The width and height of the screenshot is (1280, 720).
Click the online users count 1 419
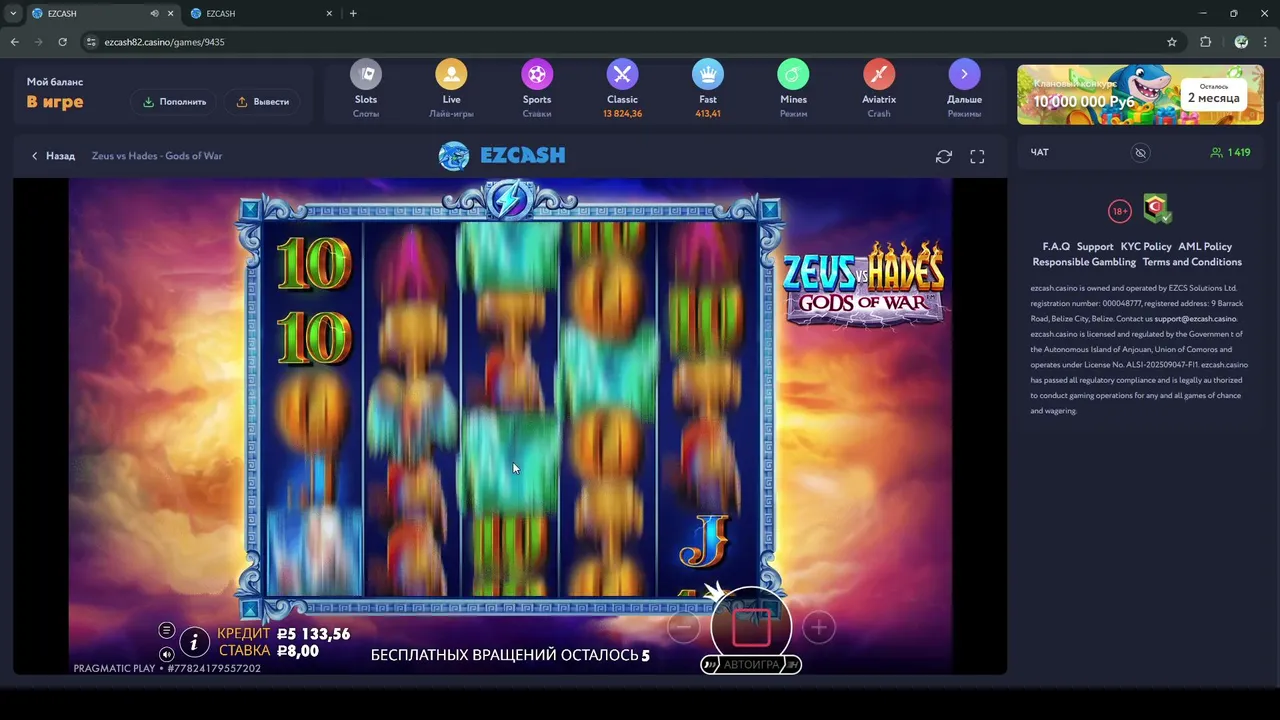(1230, 153)
